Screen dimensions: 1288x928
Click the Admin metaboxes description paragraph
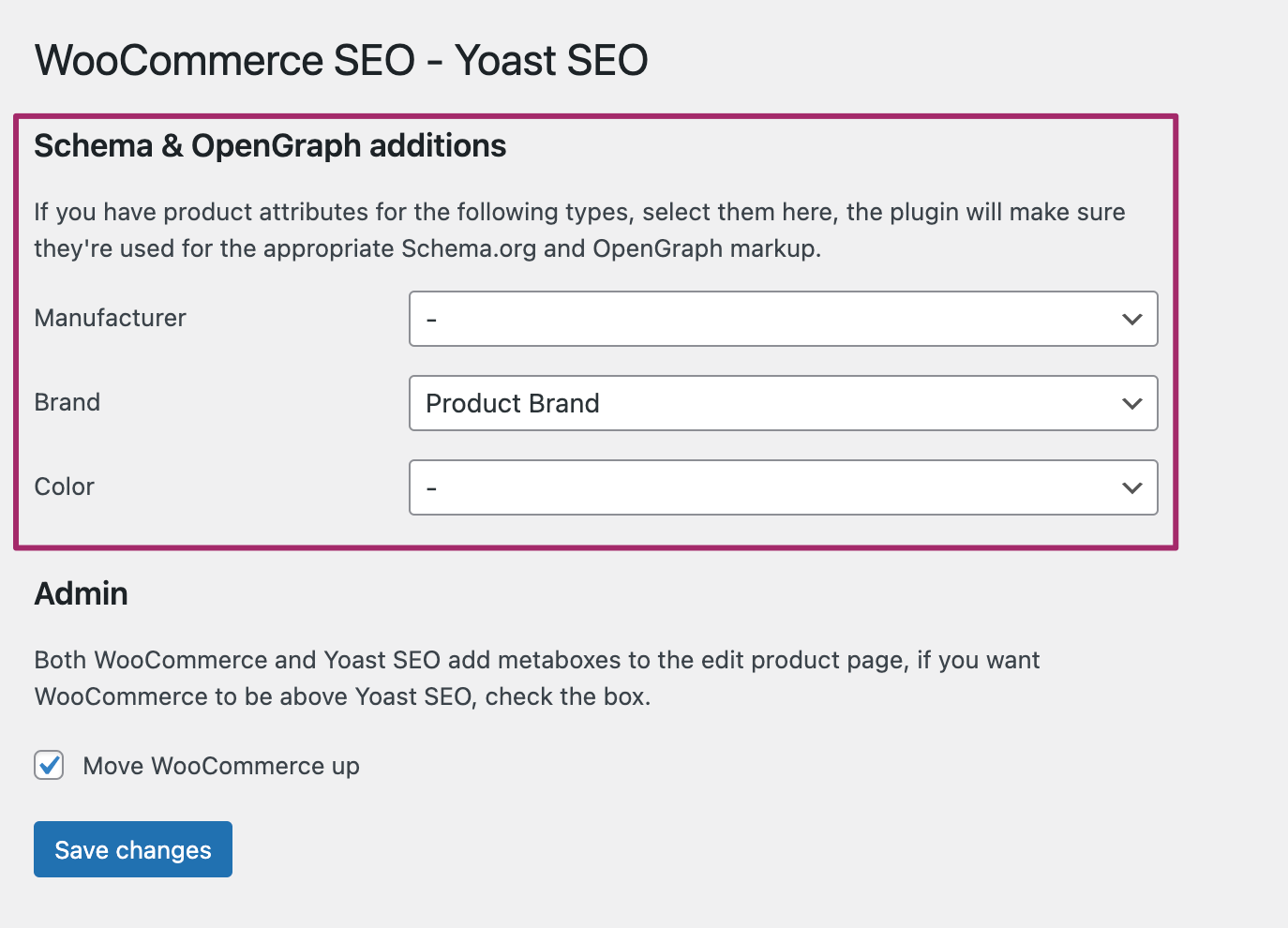point(537,678)
